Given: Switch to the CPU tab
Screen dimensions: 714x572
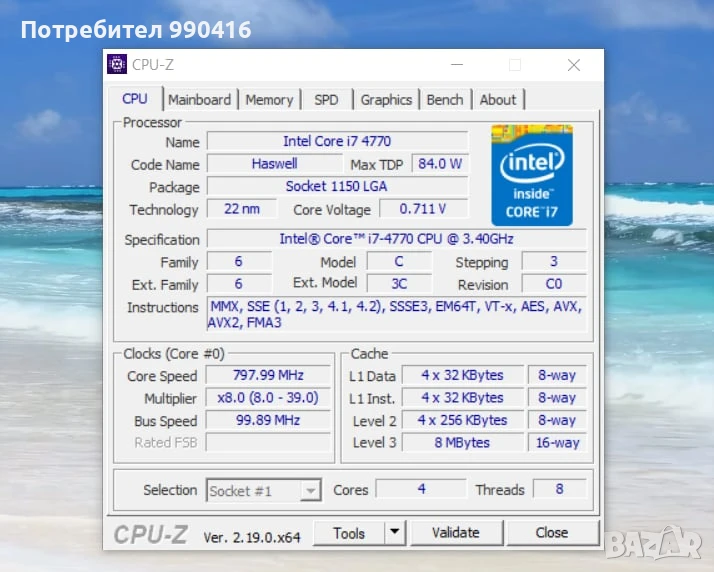Looking at the screenshot, I should pyautogui.click(x=135, y=99).
